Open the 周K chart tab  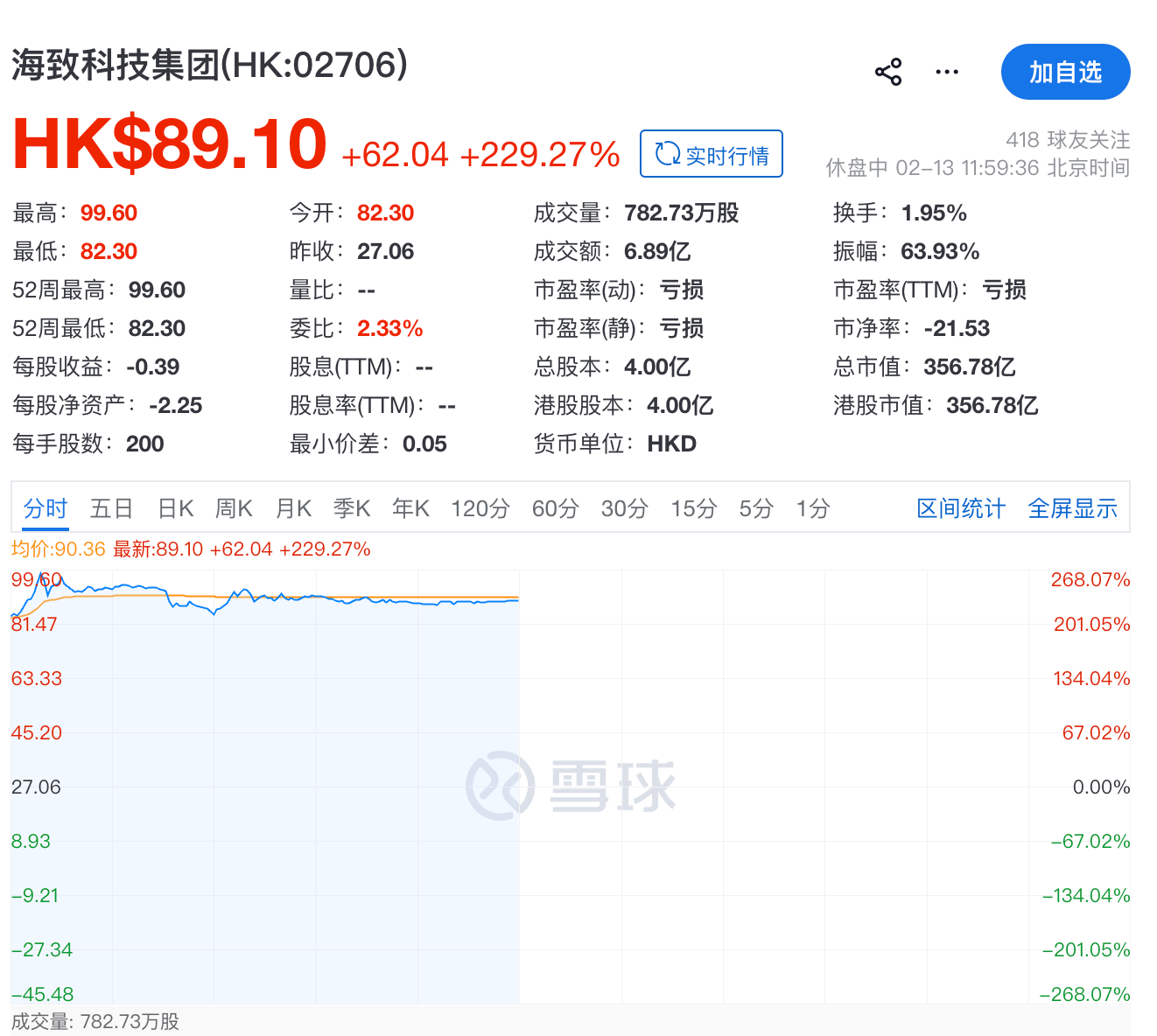point(234,508)
